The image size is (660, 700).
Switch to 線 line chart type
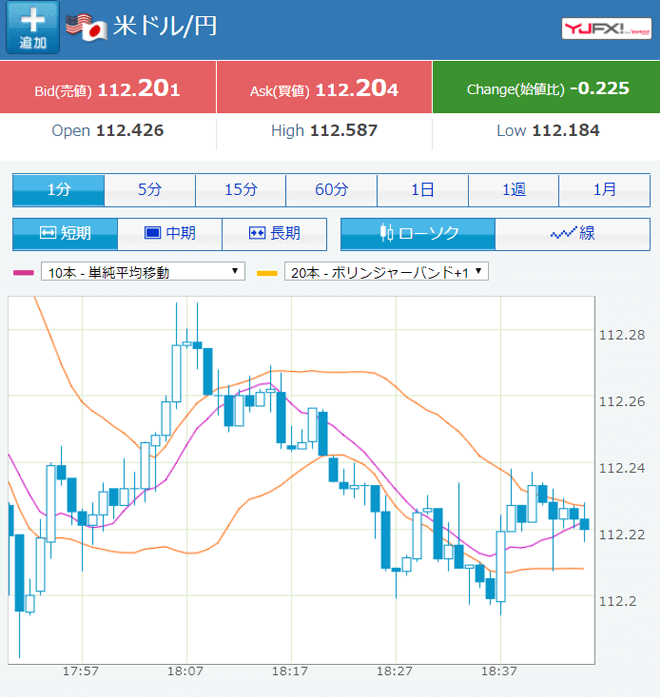pos(572,234)
